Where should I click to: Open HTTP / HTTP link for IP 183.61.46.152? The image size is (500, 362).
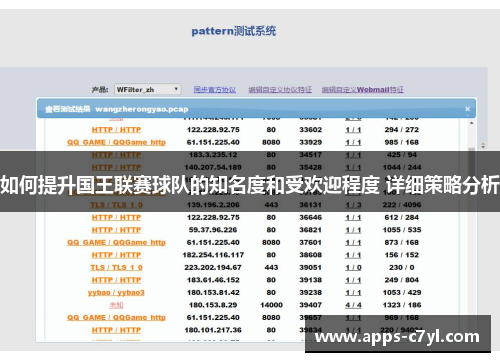pyautogui.click(x=116, y=280)
